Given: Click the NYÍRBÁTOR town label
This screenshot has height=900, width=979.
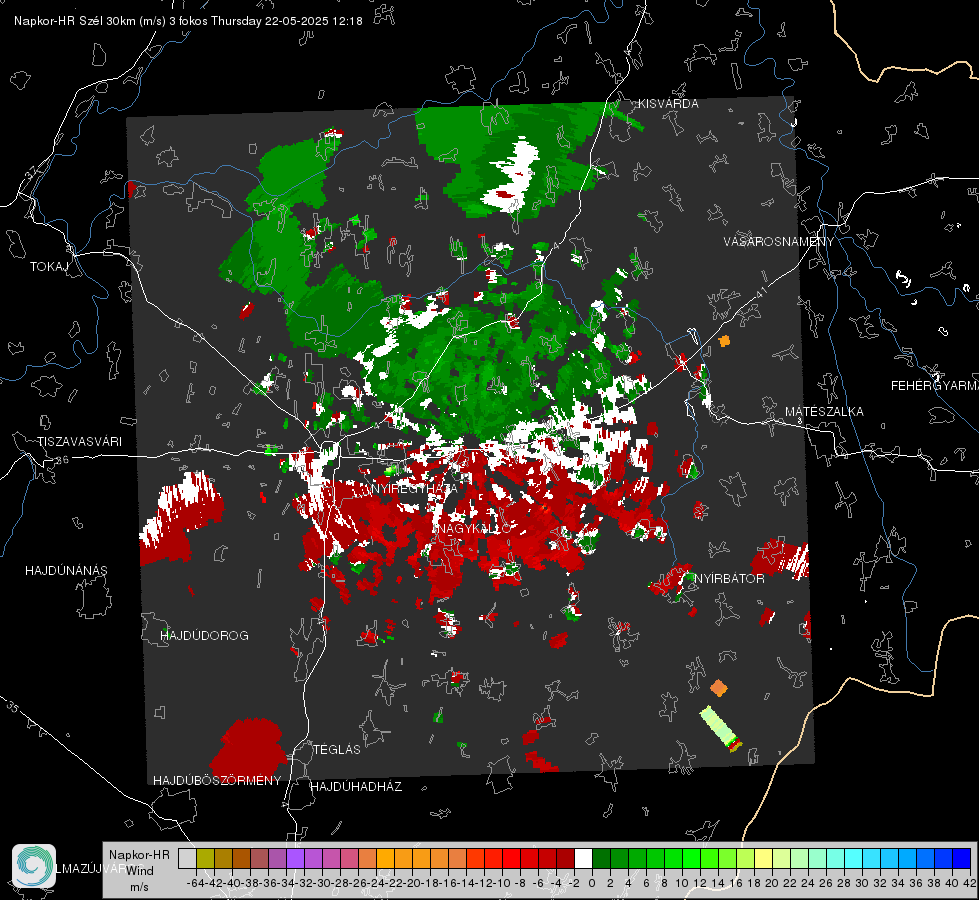Looking at the screenshot, I should (729, 579).
